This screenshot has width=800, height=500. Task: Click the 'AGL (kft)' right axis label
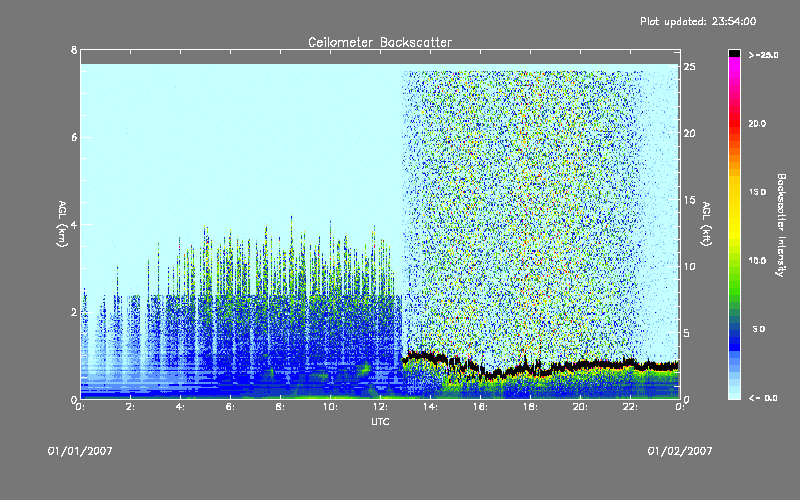tap(706, 224)
